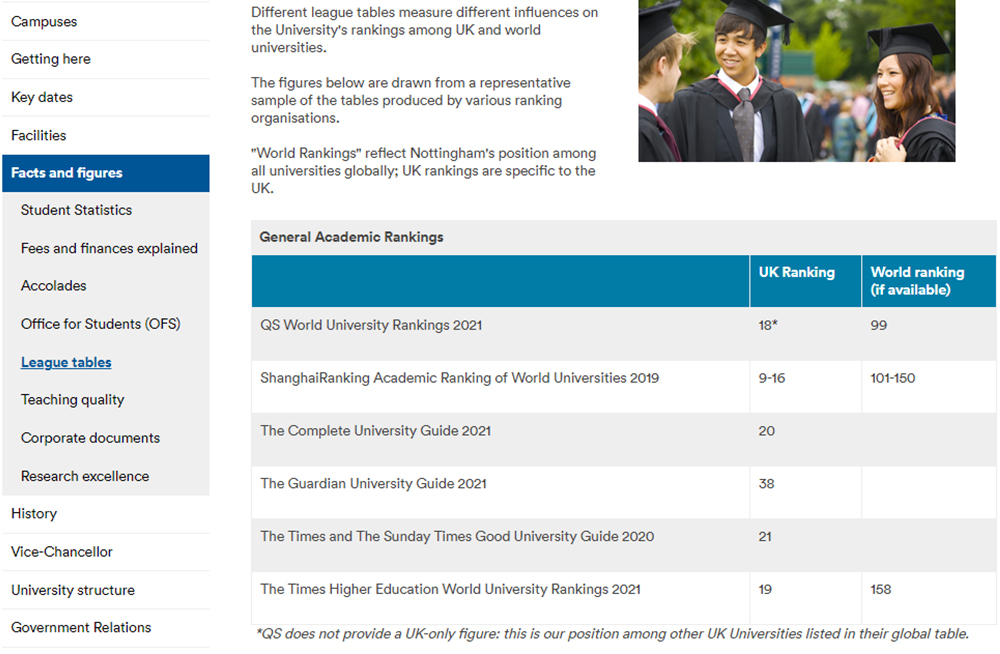Click the graduating students photo
The height and width of the screenshot is (654, 1000).
[796, 80]
